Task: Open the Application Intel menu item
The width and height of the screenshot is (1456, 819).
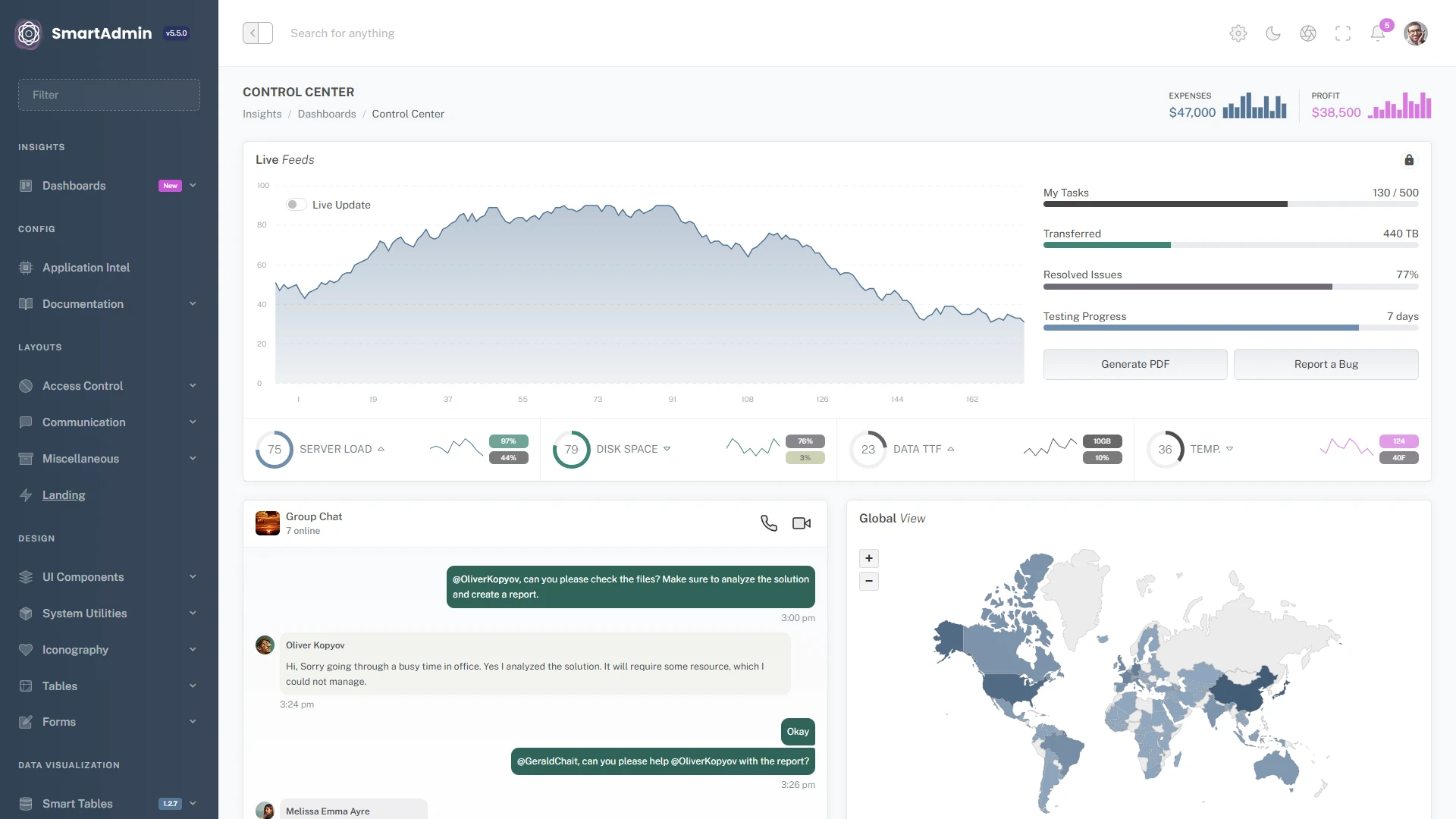Action: [x=109, y=268]
